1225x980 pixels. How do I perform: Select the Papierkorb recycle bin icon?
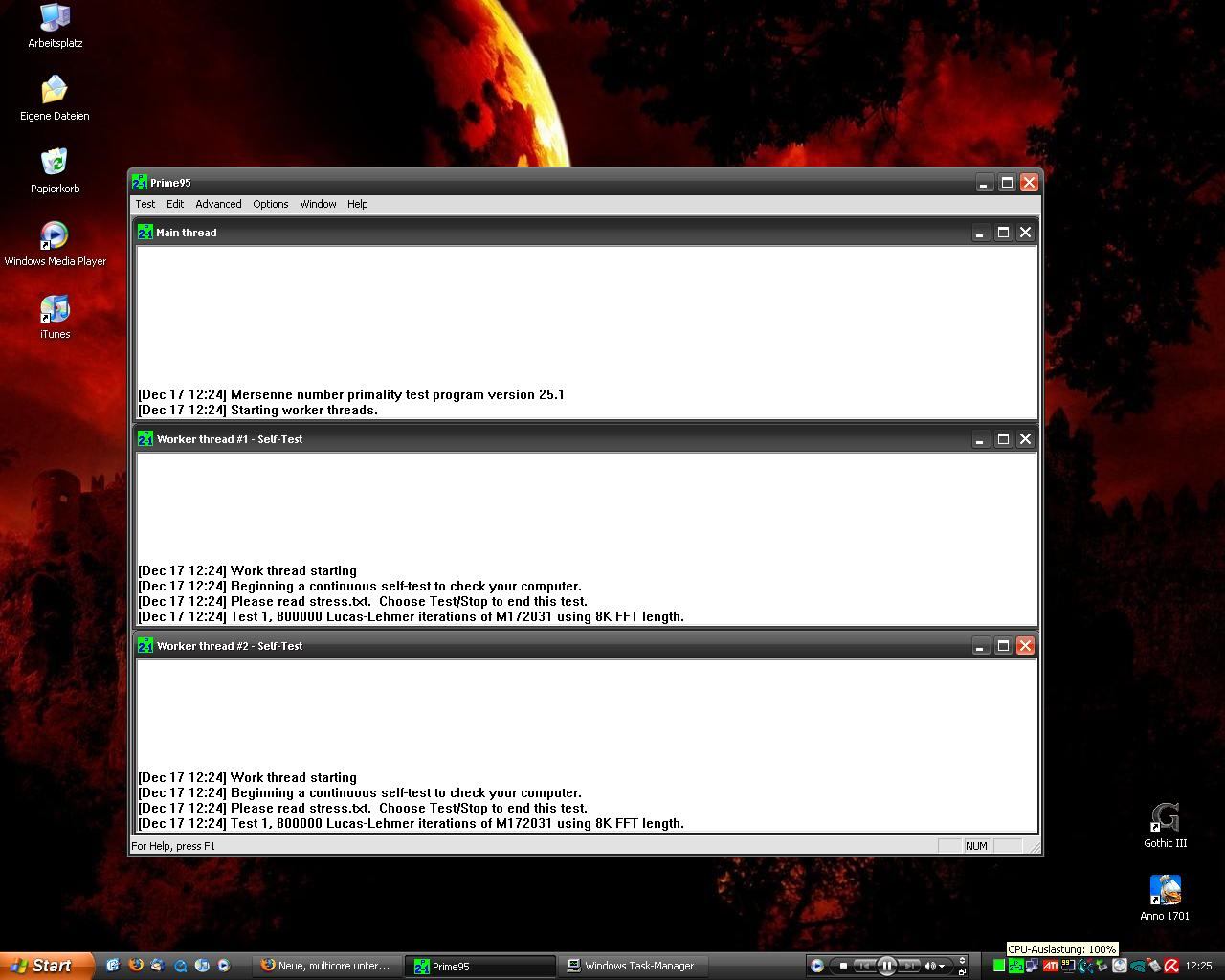tap(55, 170)
